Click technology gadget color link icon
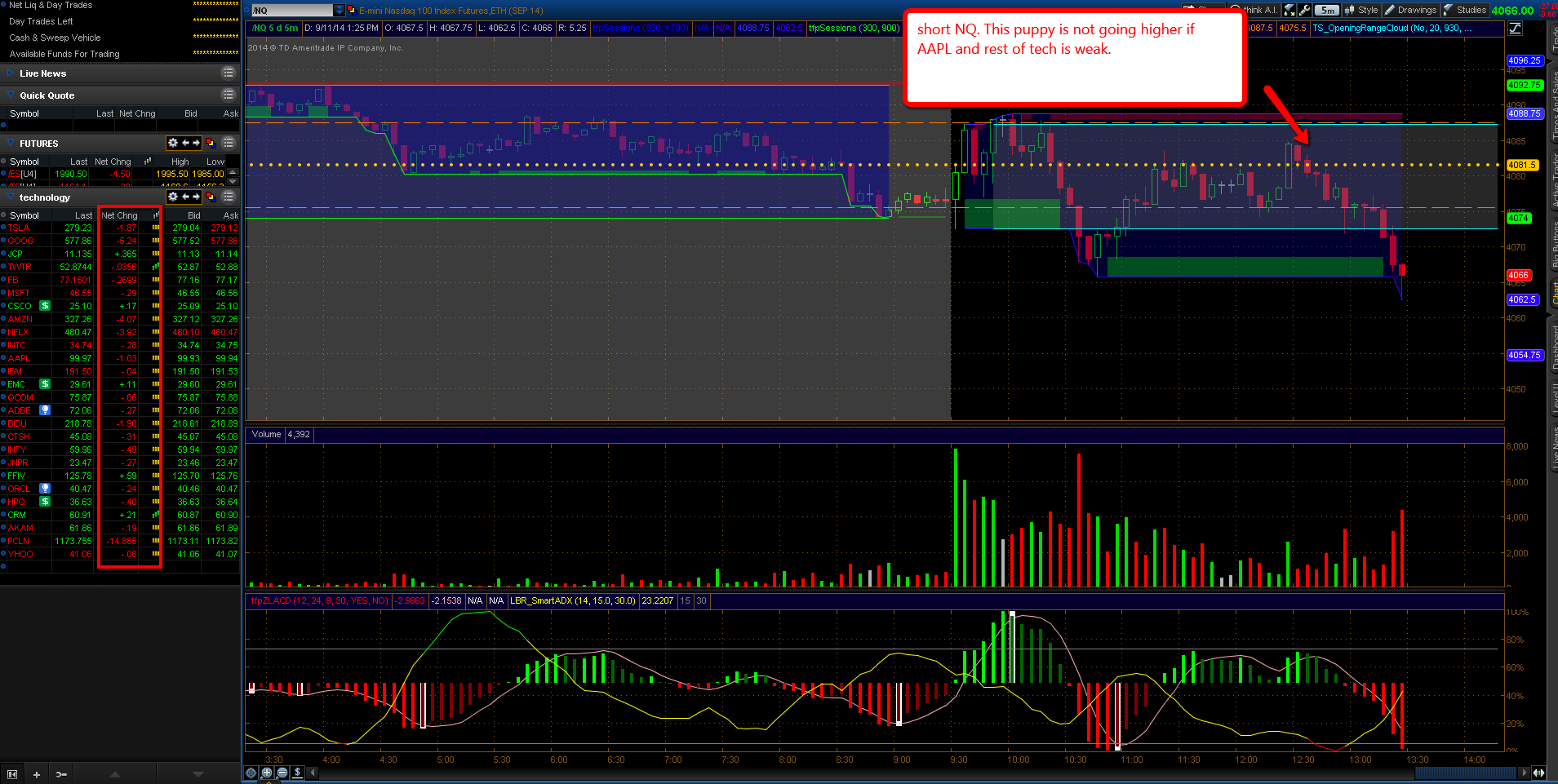1558x784 pixels. click(x=211, y=197)
